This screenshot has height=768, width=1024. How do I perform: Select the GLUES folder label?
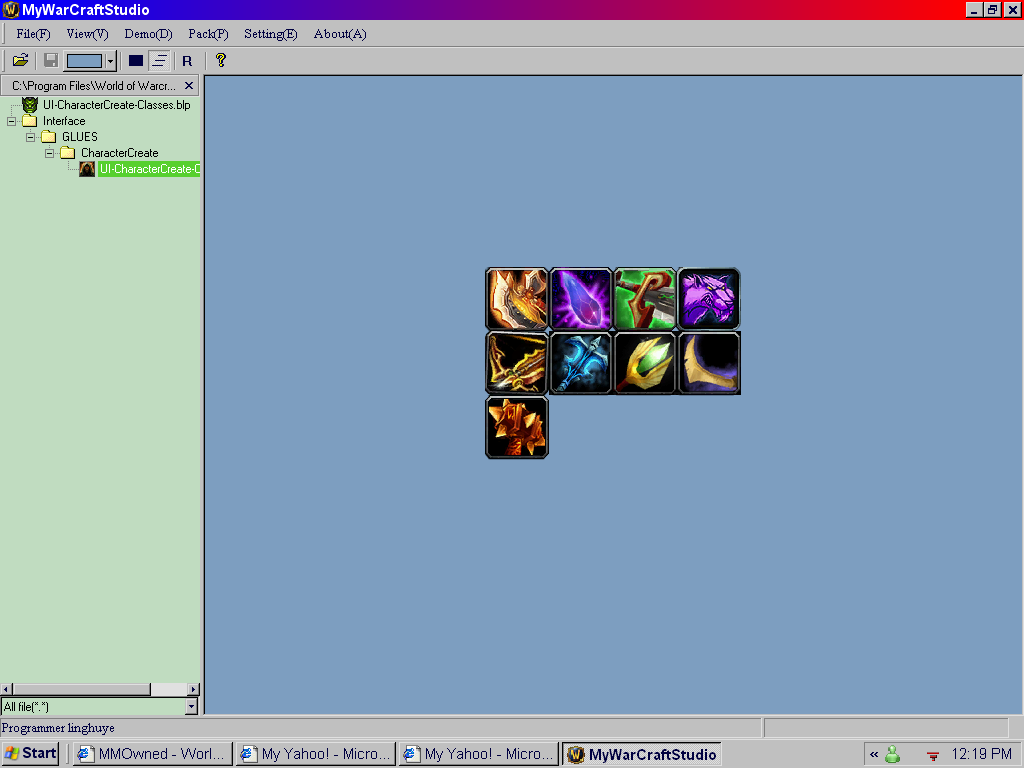coord(80,136)
